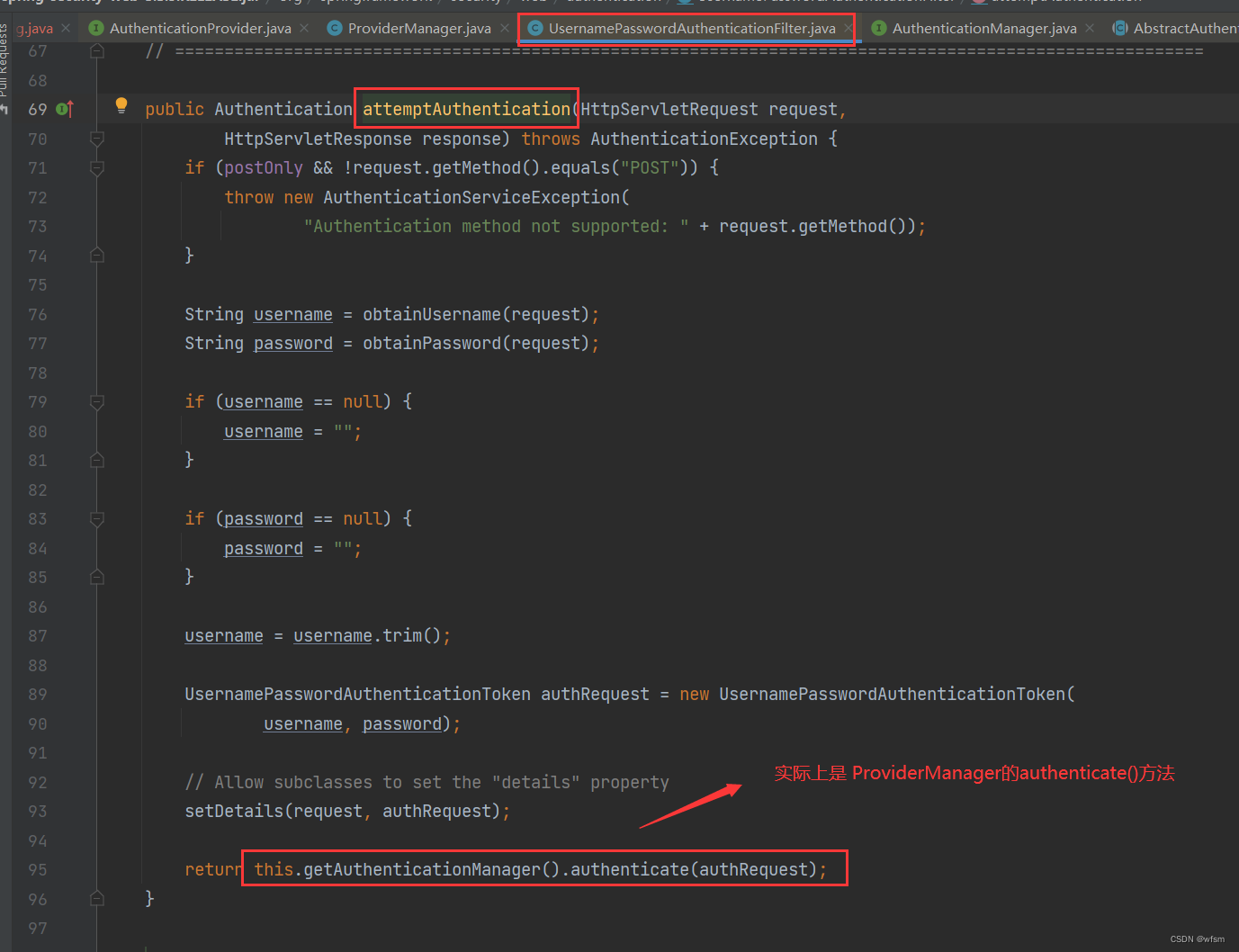Click the fold end marker at line 81
The height and width of the screenshot is (952, 1239).
pyautogui.click(x=97, y=461)
